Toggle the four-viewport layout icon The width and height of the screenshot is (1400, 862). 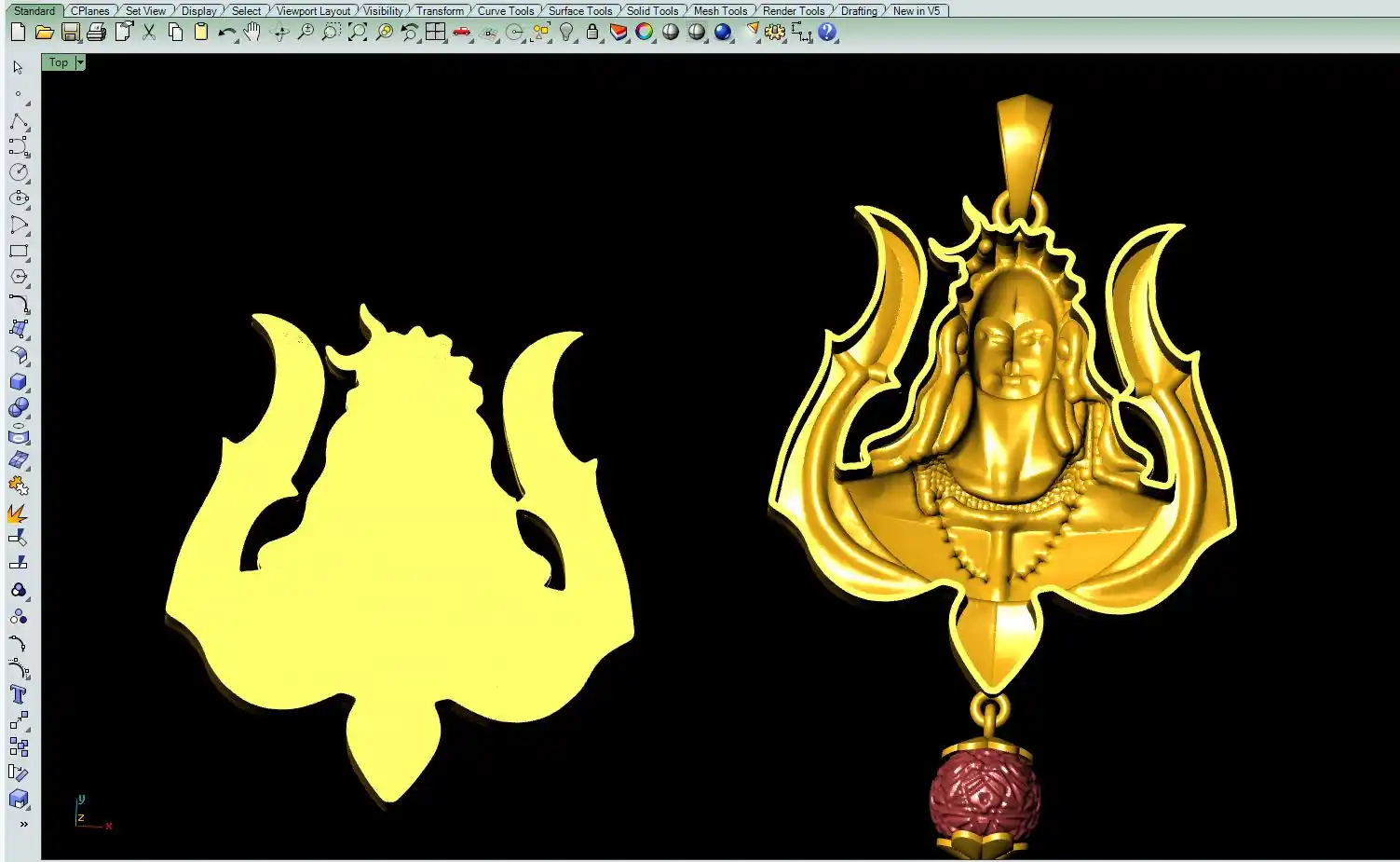435,33
